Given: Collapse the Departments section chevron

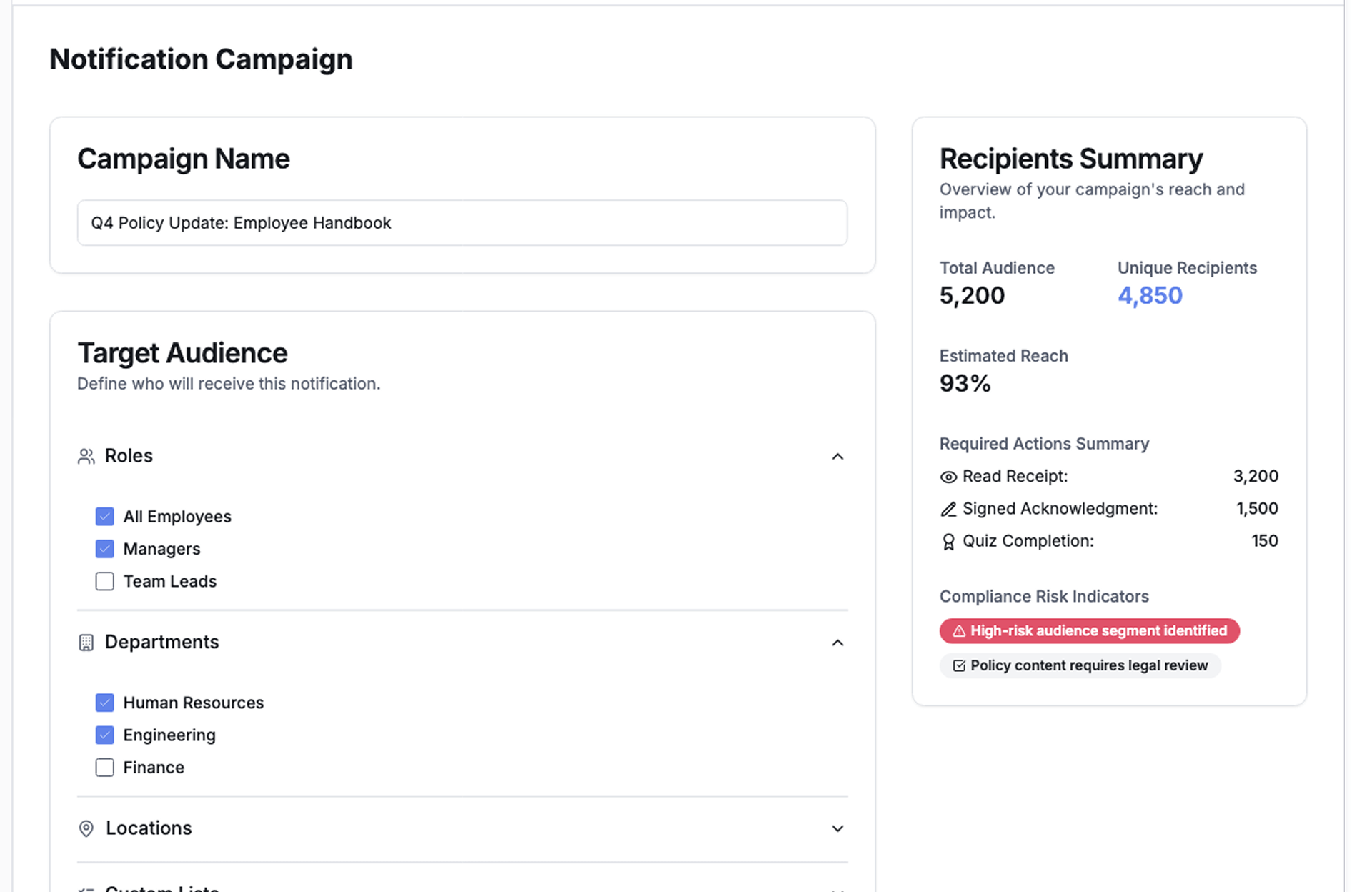Looking at the screenshot, I should [837, 643].
